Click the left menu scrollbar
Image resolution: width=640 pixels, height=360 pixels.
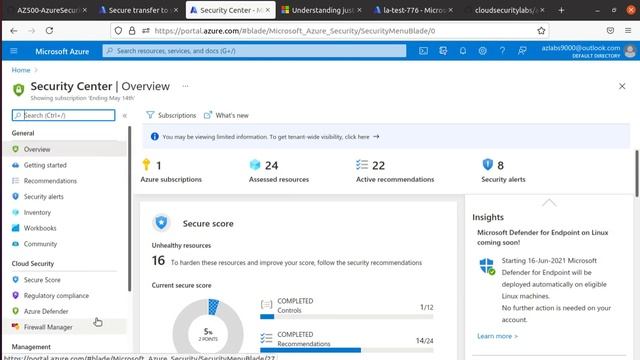click(x=130, y=208)
